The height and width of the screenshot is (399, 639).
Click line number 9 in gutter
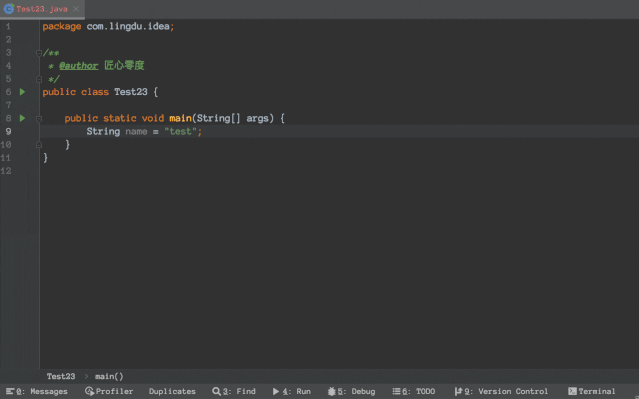[x=8, y=132]
